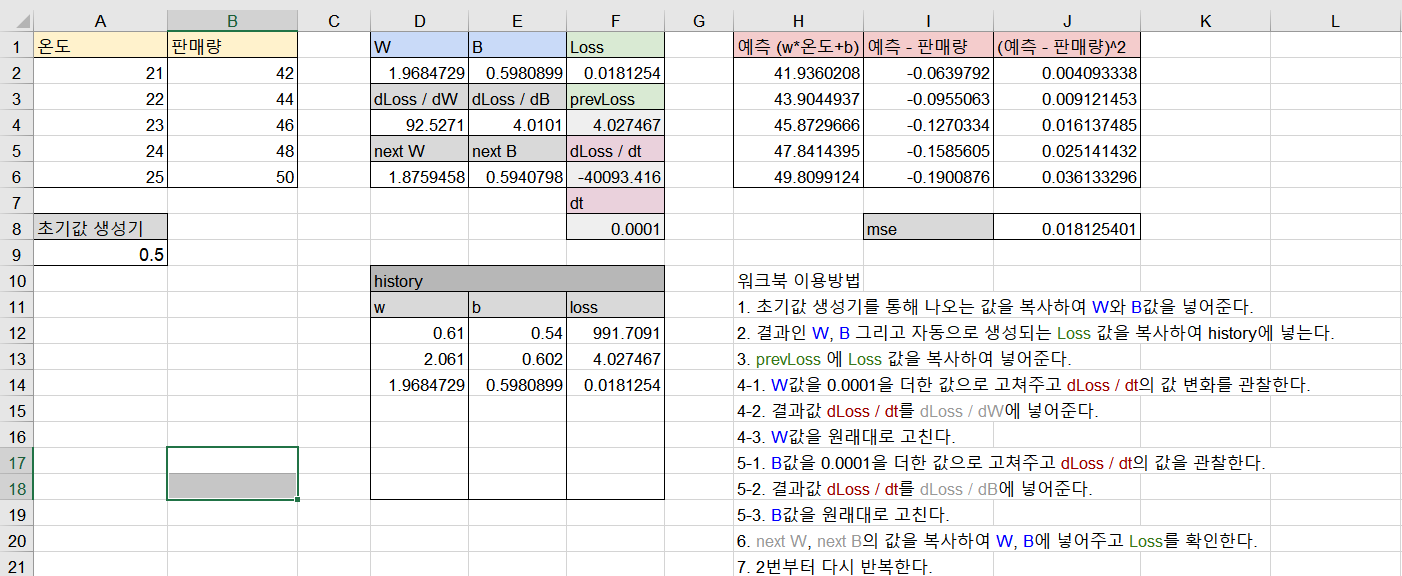Click B value 0.5980899 in row 2
The width and height of the screenshot is (1402, 576).
coord(517,72)
